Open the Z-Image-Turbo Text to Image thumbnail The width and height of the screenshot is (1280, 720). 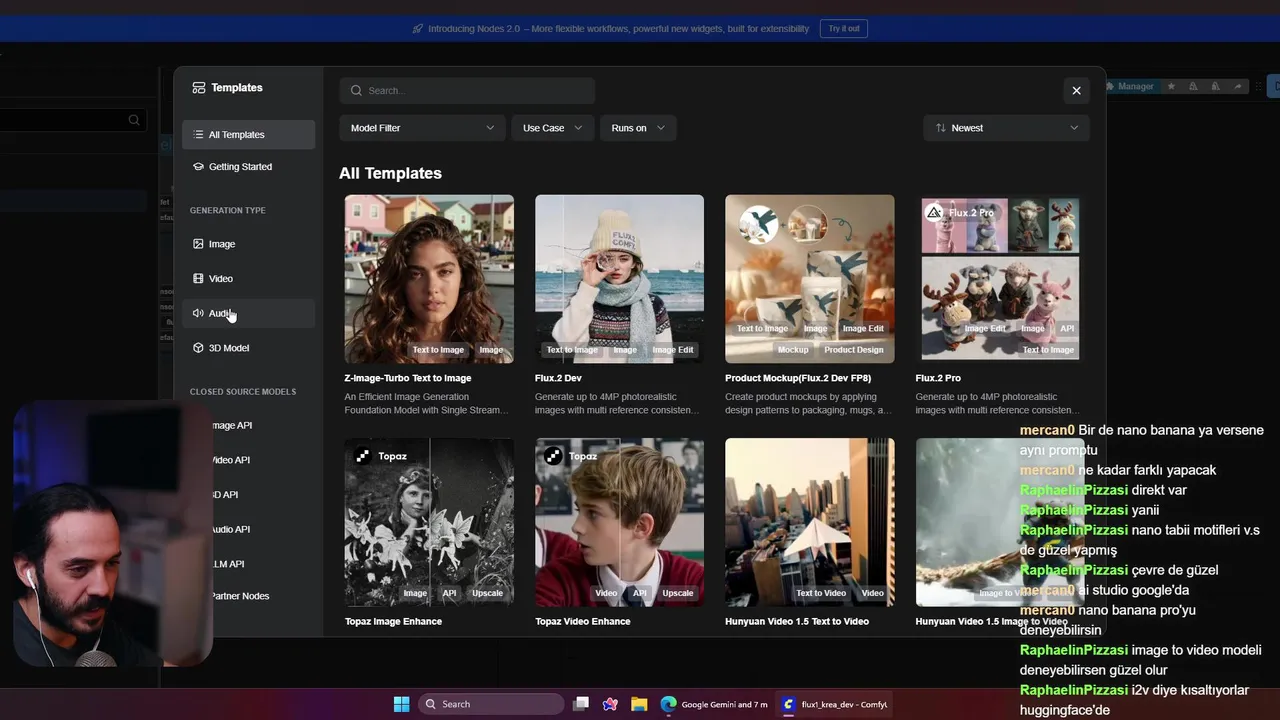click(x=429, y=279)
